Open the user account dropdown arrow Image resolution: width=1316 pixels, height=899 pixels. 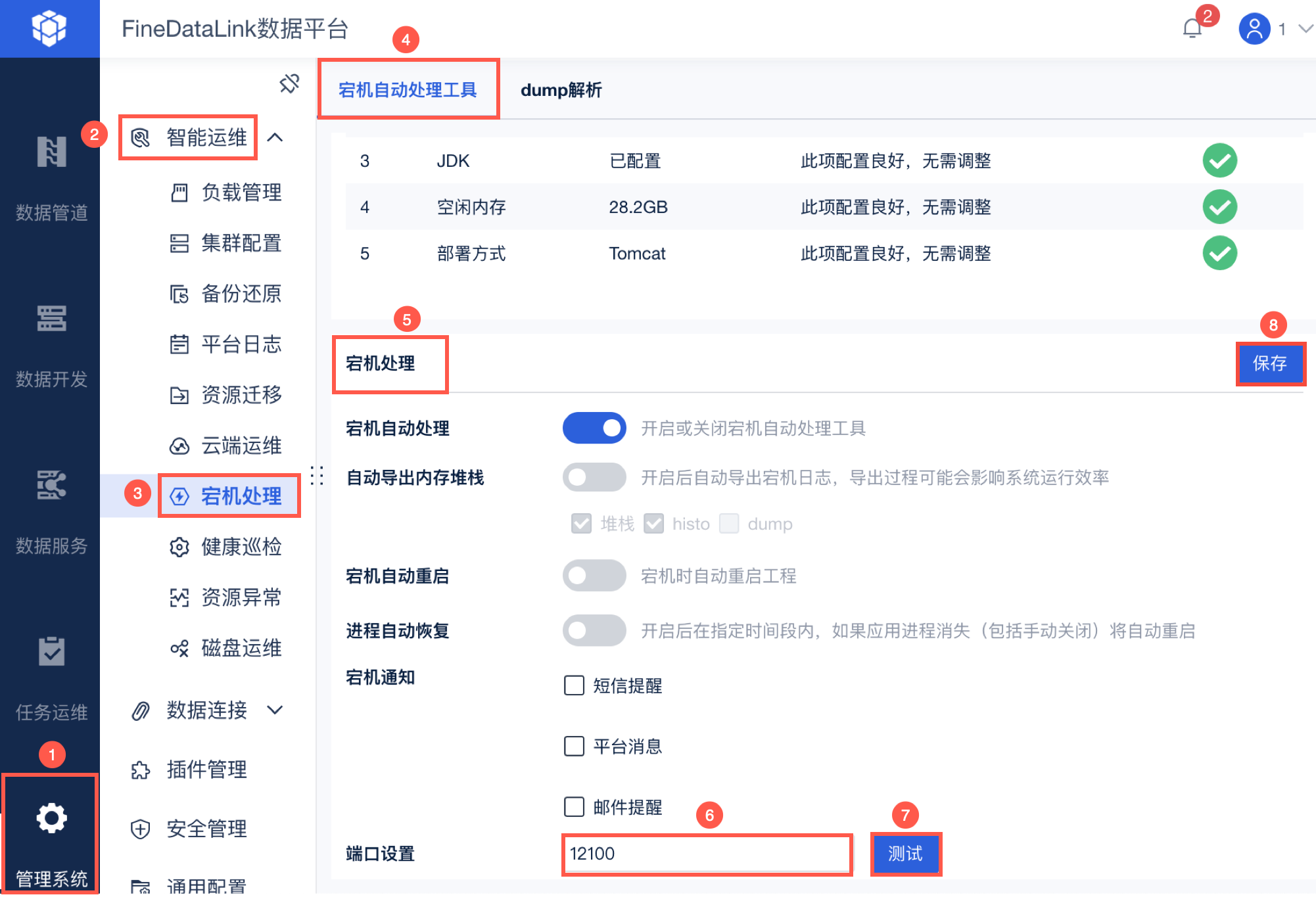pos(1305,29)
